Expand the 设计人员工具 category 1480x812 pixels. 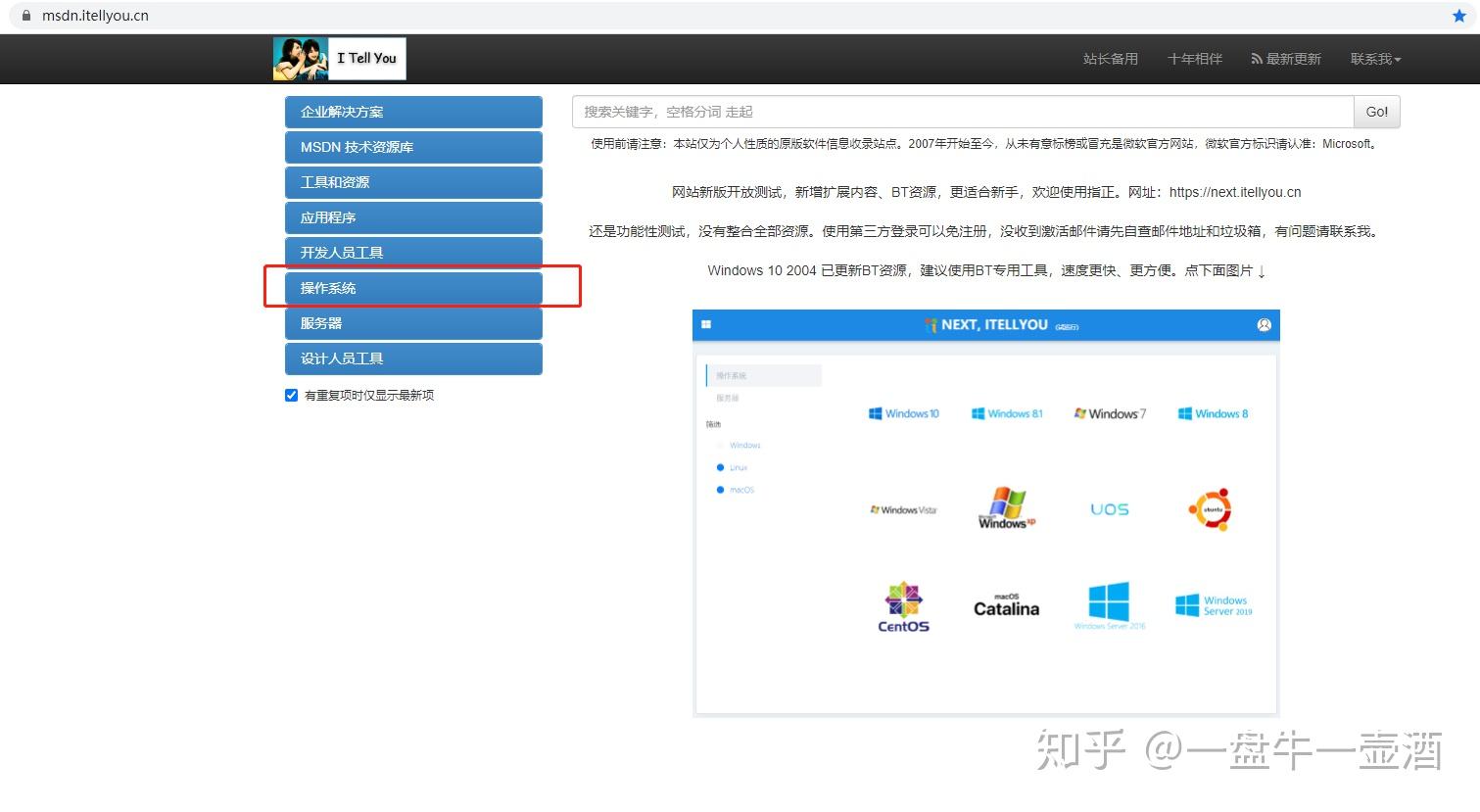coord(413,358)
